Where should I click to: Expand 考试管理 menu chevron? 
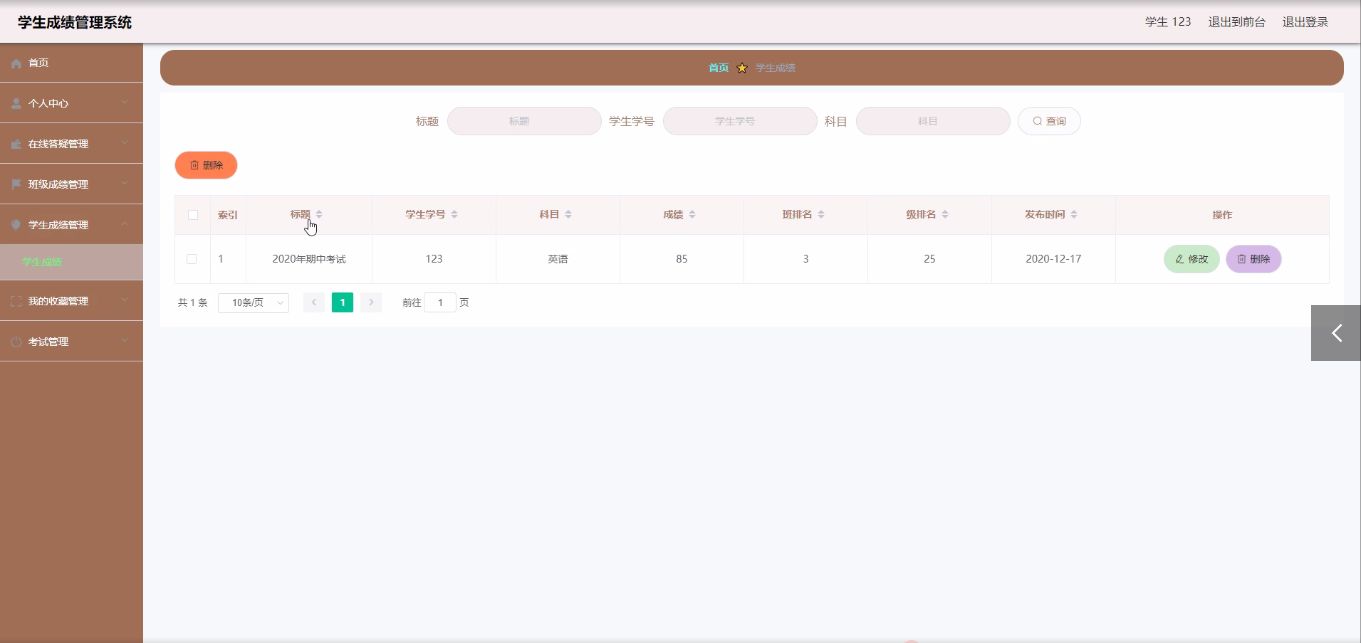click(x=124, y=342)
